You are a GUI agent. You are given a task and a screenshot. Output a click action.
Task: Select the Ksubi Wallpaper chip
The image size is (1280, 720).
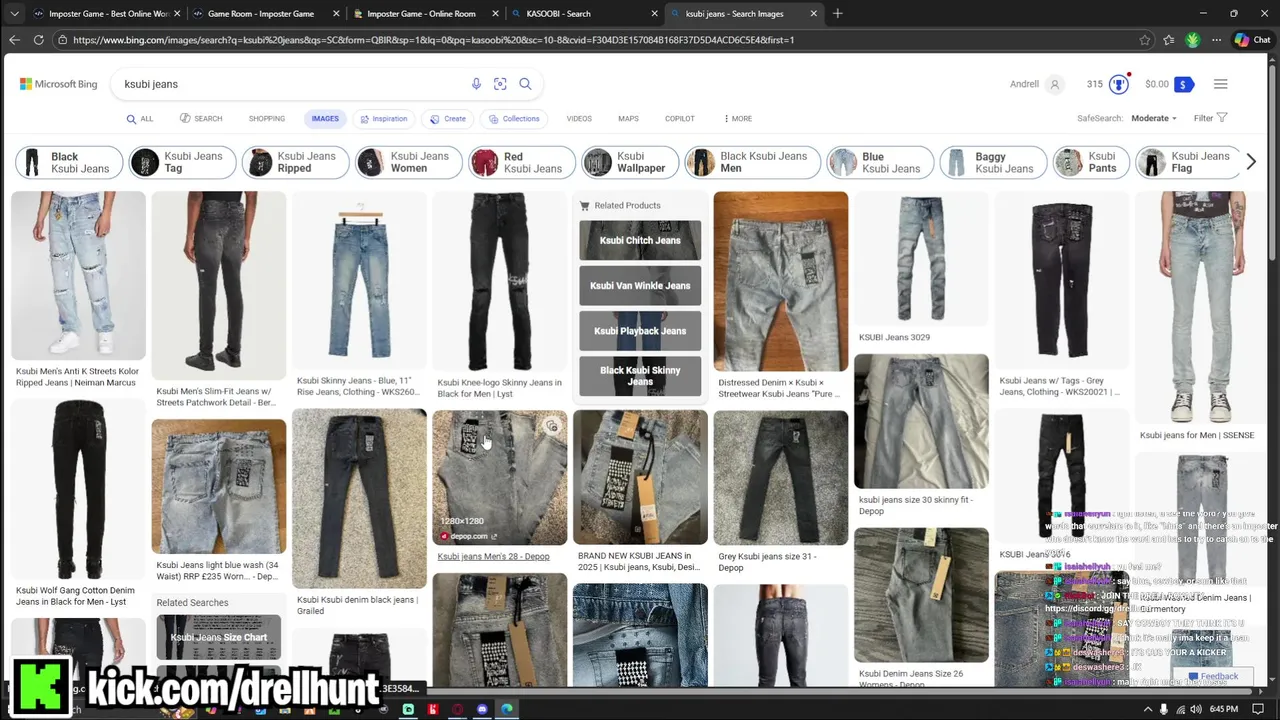pyautogui.click(x=630, y=162)
